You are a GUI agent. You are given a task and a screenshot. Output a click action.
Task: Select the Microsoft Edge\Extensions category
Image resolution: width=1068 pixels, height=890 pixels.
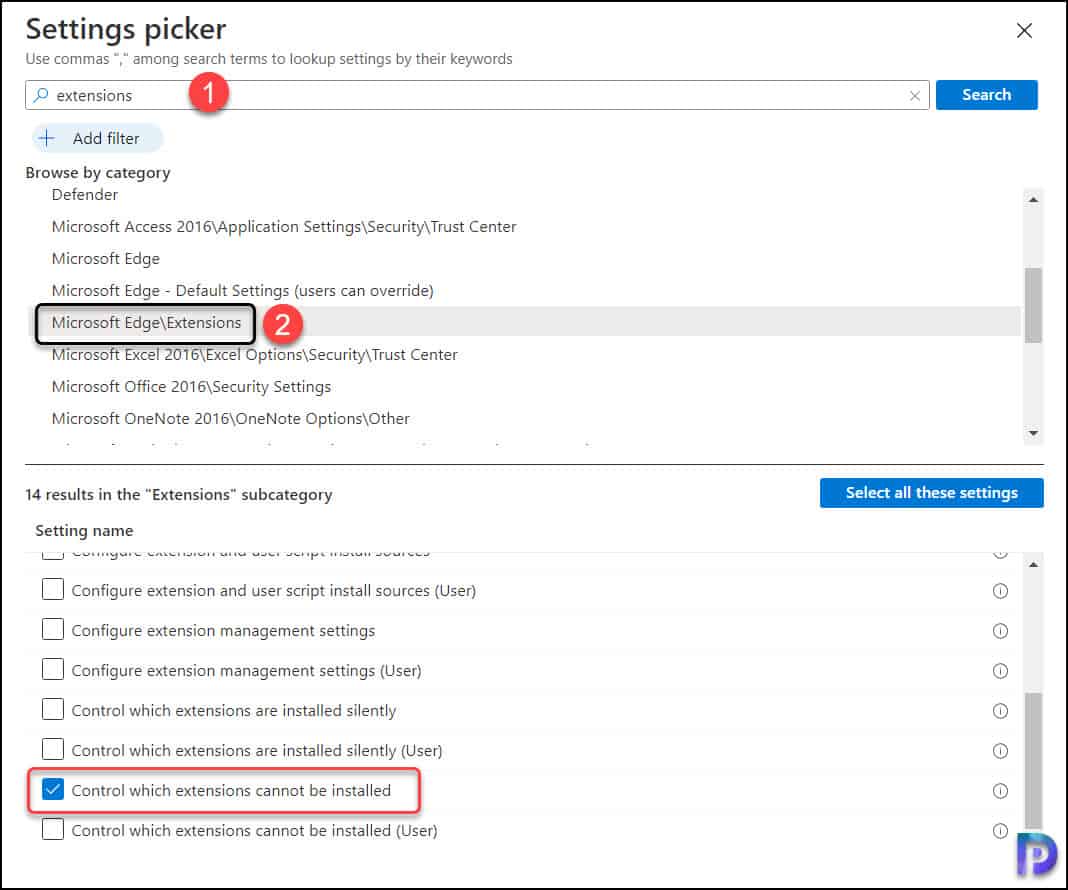pyautogui.click(x=147, y=323)
